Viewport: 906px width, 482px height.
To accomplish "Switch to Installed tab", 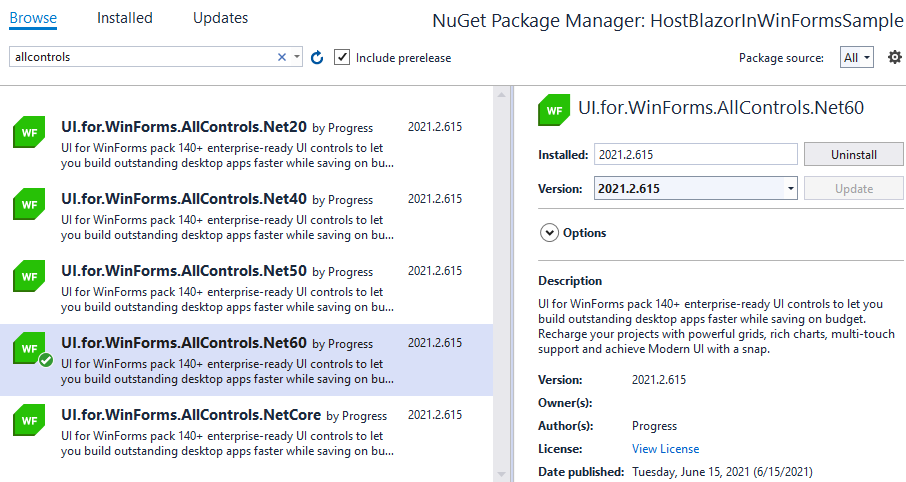I will [x=125, y=18].
